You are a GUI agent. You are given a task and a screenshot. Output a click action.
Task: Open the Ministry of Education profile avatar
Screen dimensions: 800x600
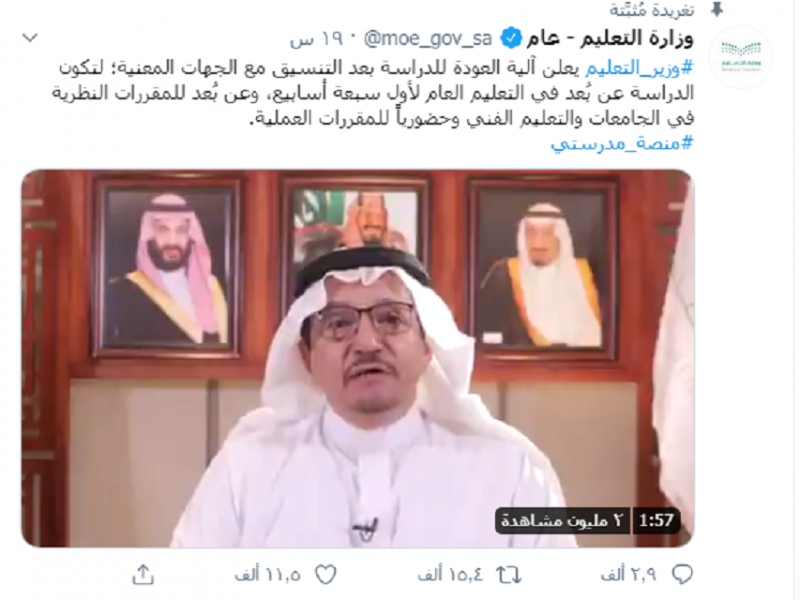[742, 57]
